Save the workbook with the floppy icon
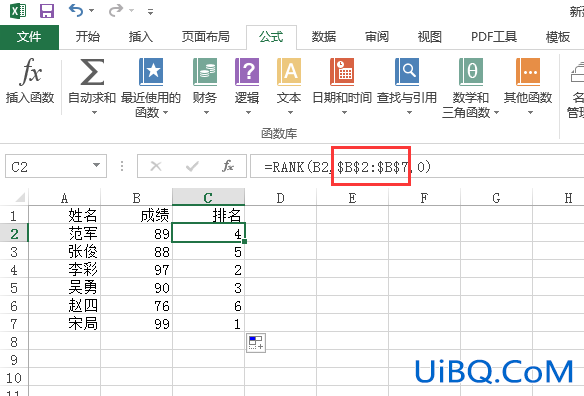 coord(47,11)
